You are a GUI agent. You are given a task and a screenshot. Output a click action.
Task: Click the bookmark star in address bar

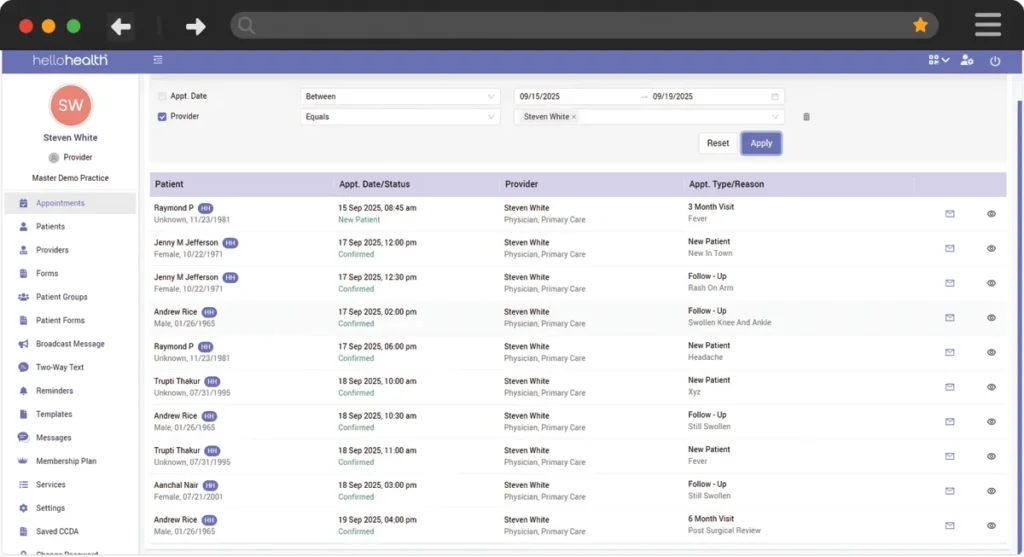920,25
